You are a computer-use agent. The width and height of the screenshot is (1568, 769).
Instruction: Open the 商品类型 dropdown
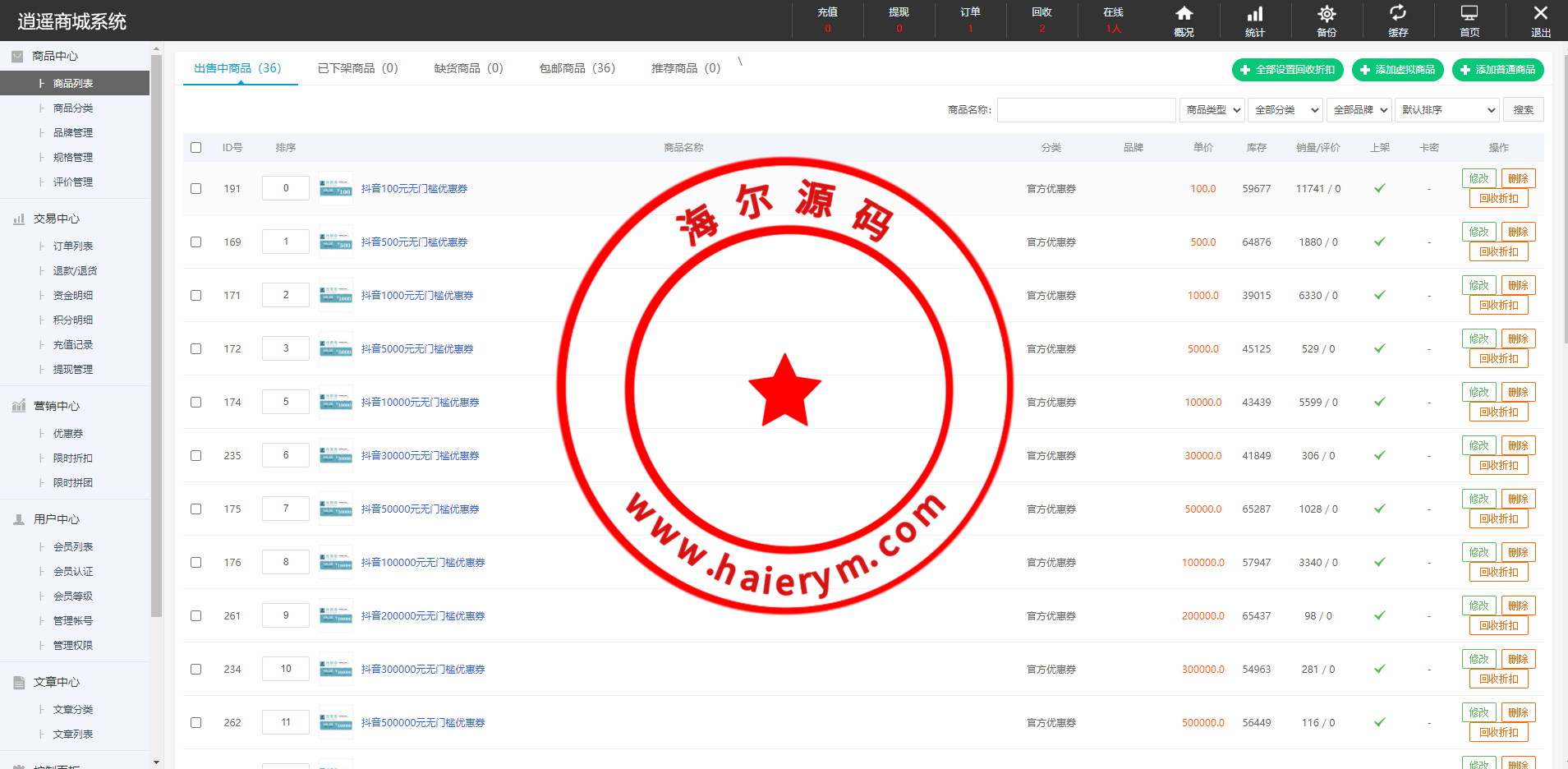1212,110
